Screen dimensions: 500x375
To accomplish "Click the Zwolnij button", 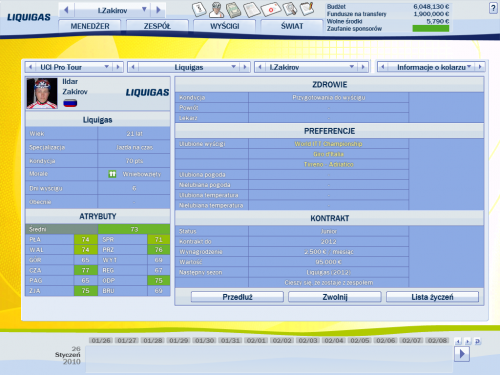I will point(335,297).
